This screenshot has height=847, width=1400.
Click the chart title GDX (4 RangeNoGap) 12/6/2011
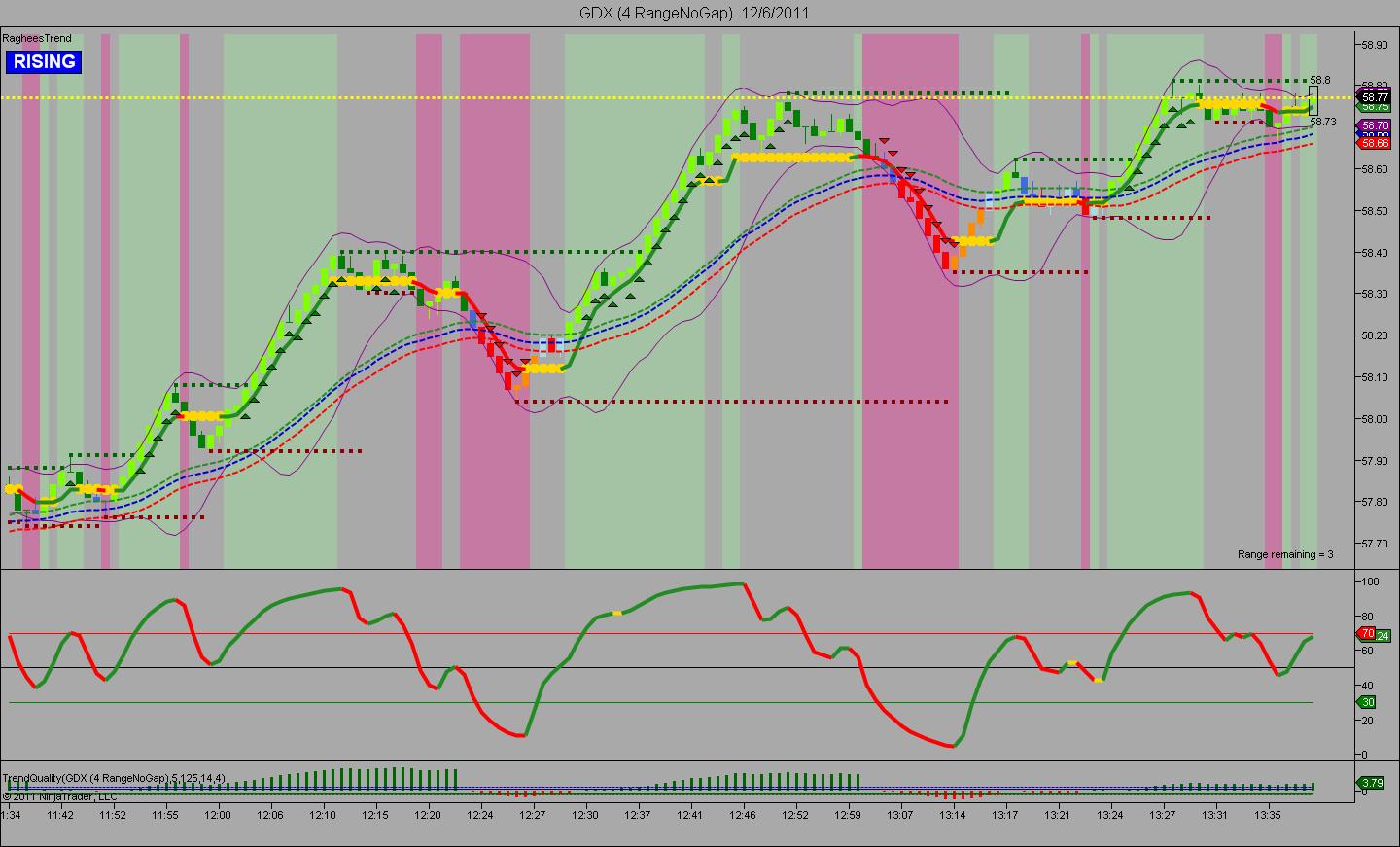693,13
